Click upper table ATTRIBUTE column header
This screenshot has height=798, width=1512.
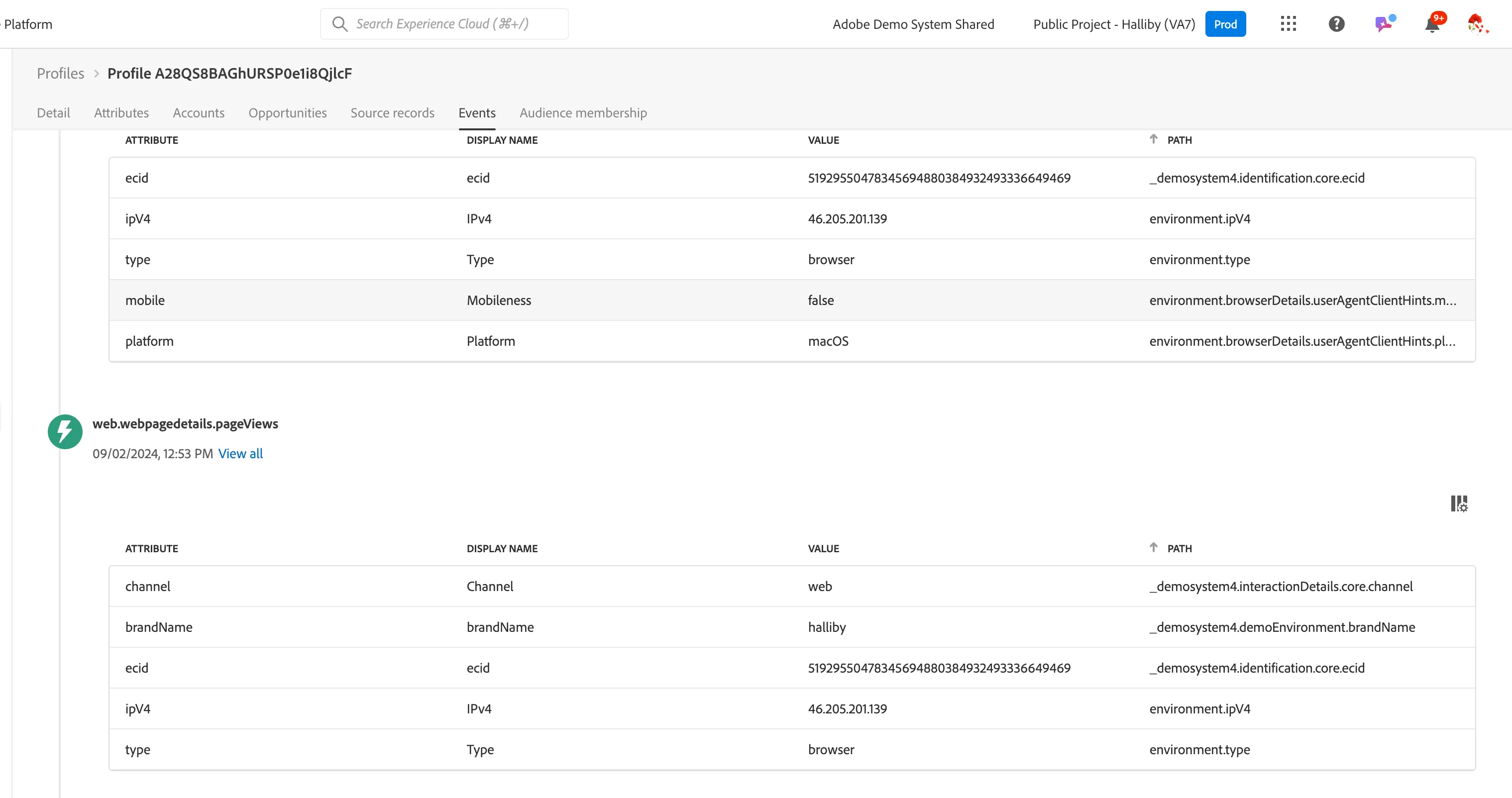coord(151,140)
